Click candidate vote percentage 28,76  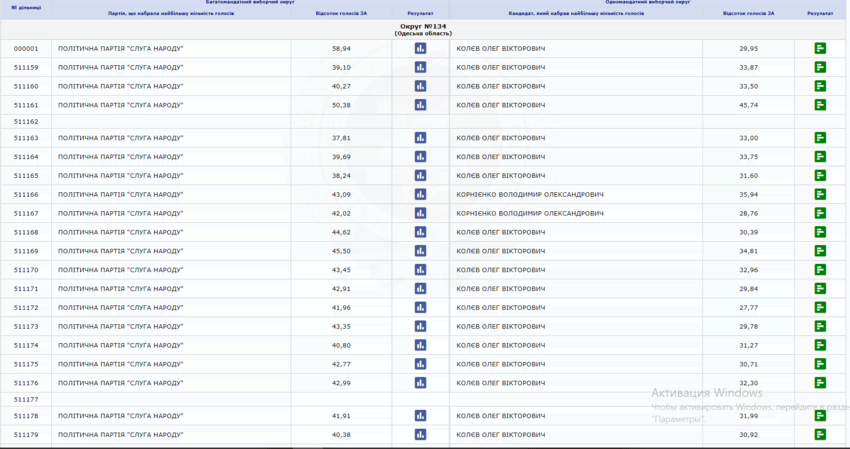click(x=749, y=213)
